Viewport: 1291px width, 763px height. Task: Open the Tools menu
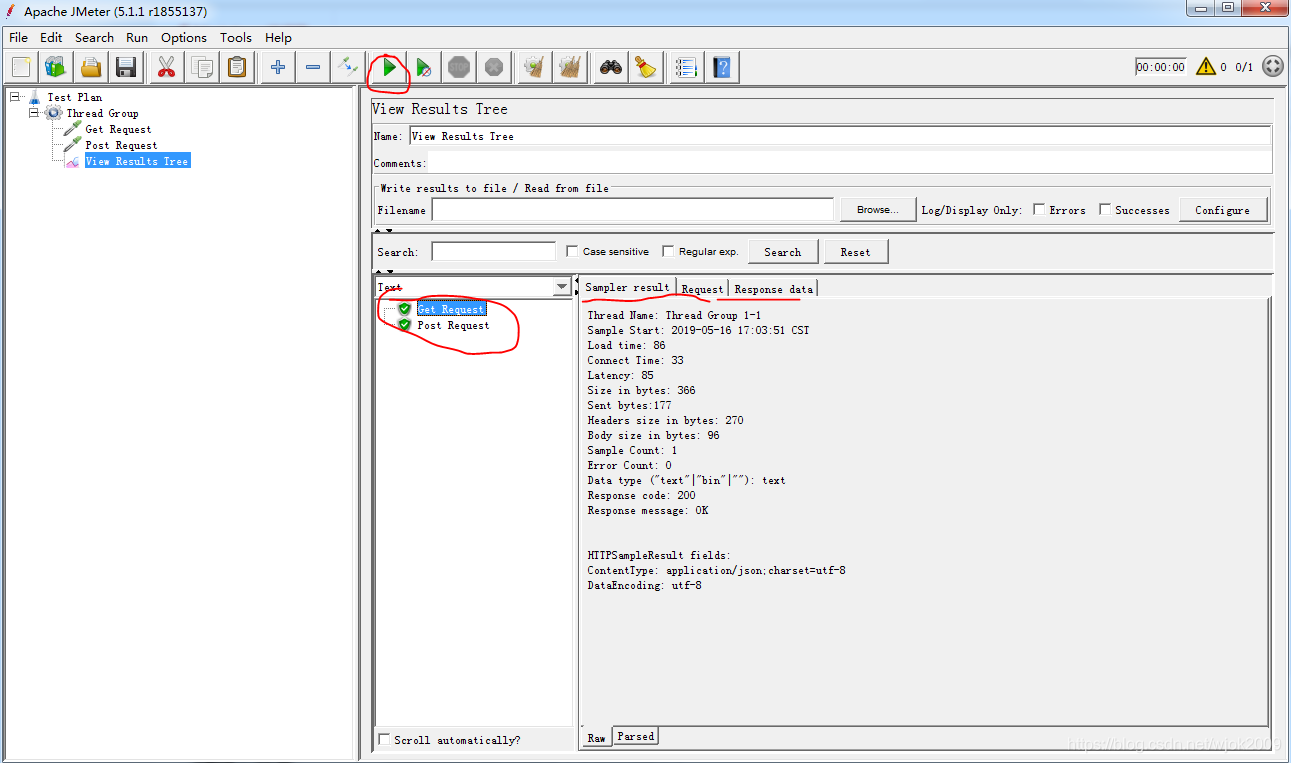(x=236, y=37)
